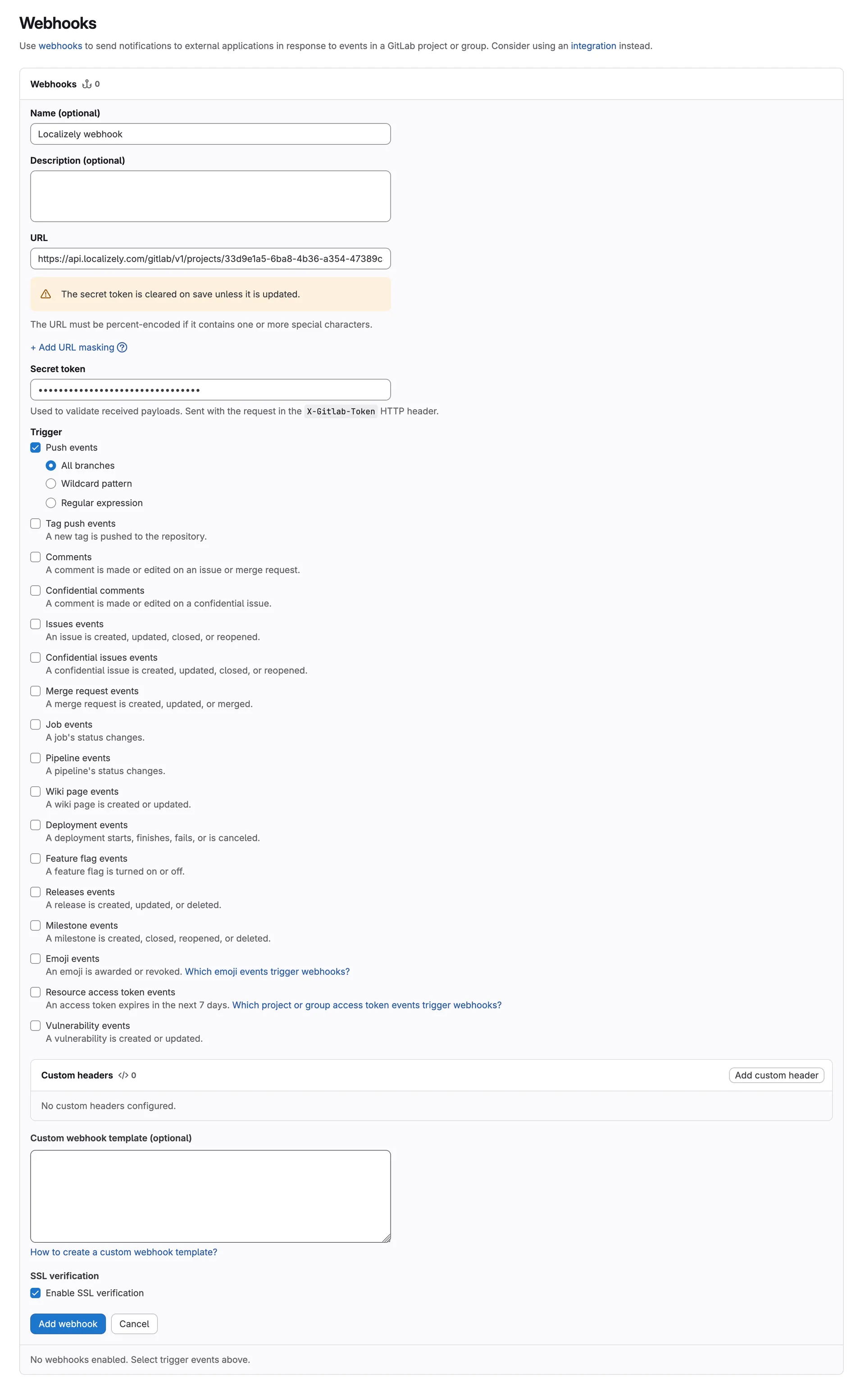Click the code icon next to Custom headers
The height and width of the screenshot is (1400, 865).
(123, 1075)
